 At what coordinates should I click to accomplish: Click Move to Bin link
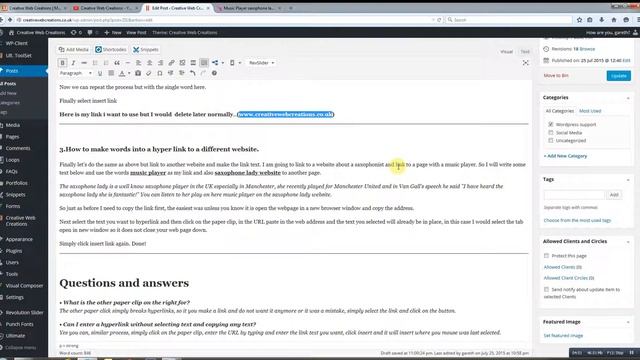click(x=556, y=76)
